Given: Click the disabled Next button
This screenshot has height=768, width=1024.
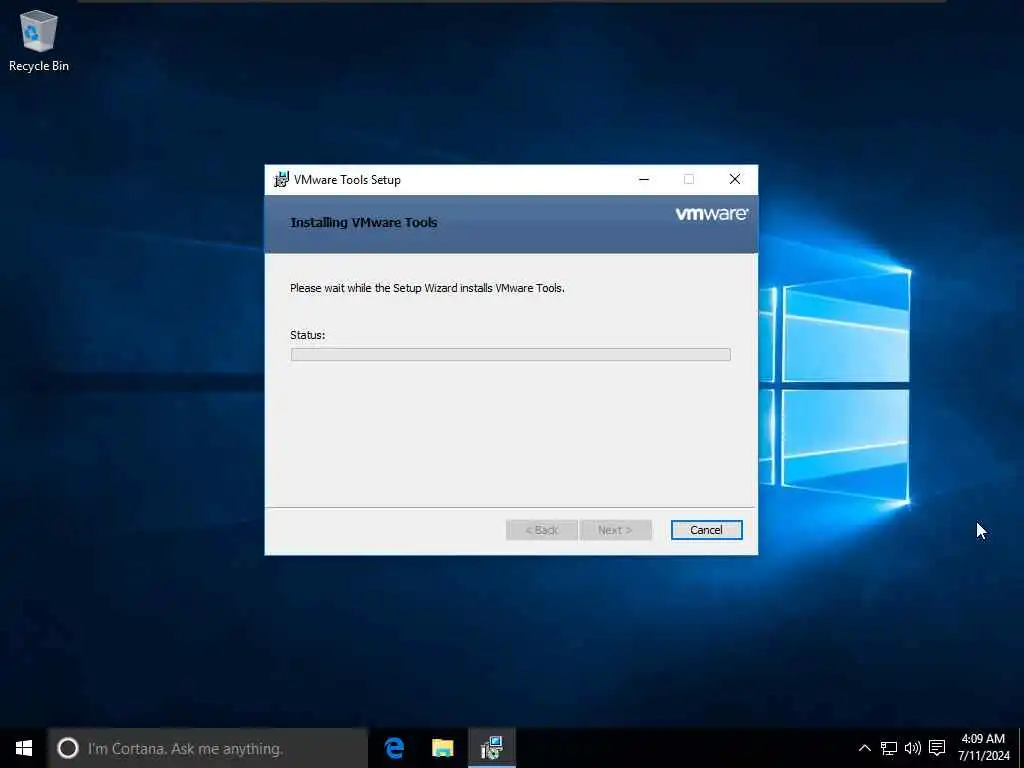Looking at the screenshot, I should [615, 530].
